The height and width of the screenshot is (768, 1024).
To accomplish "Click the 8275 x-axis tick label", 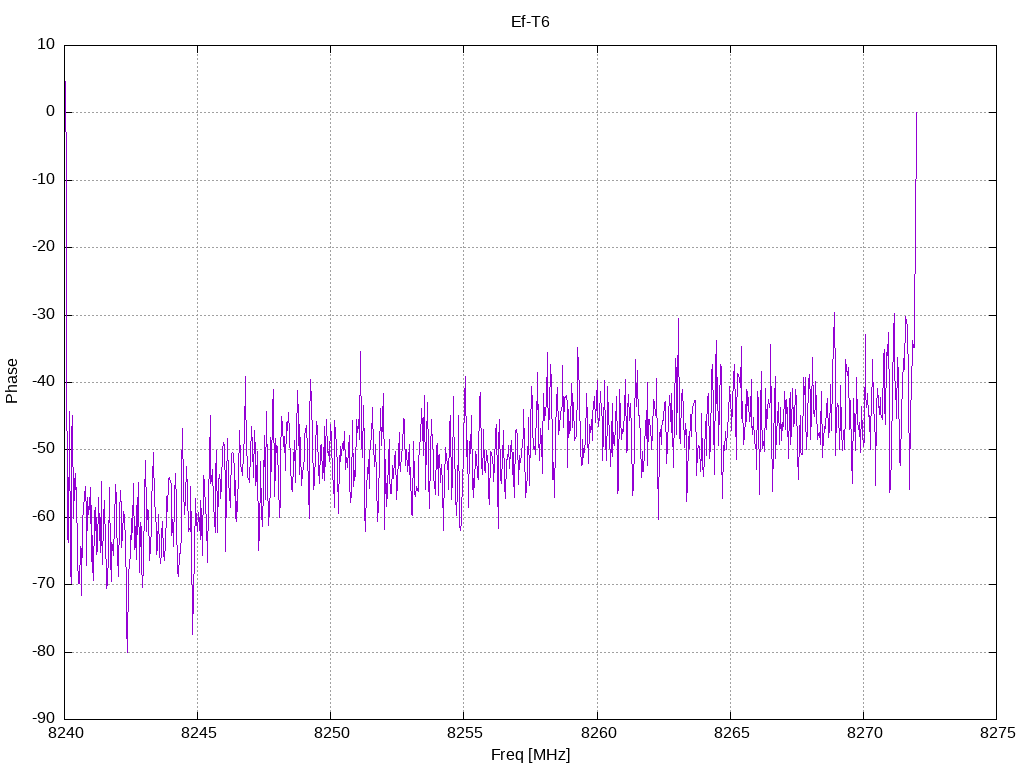I will (998, 733).
